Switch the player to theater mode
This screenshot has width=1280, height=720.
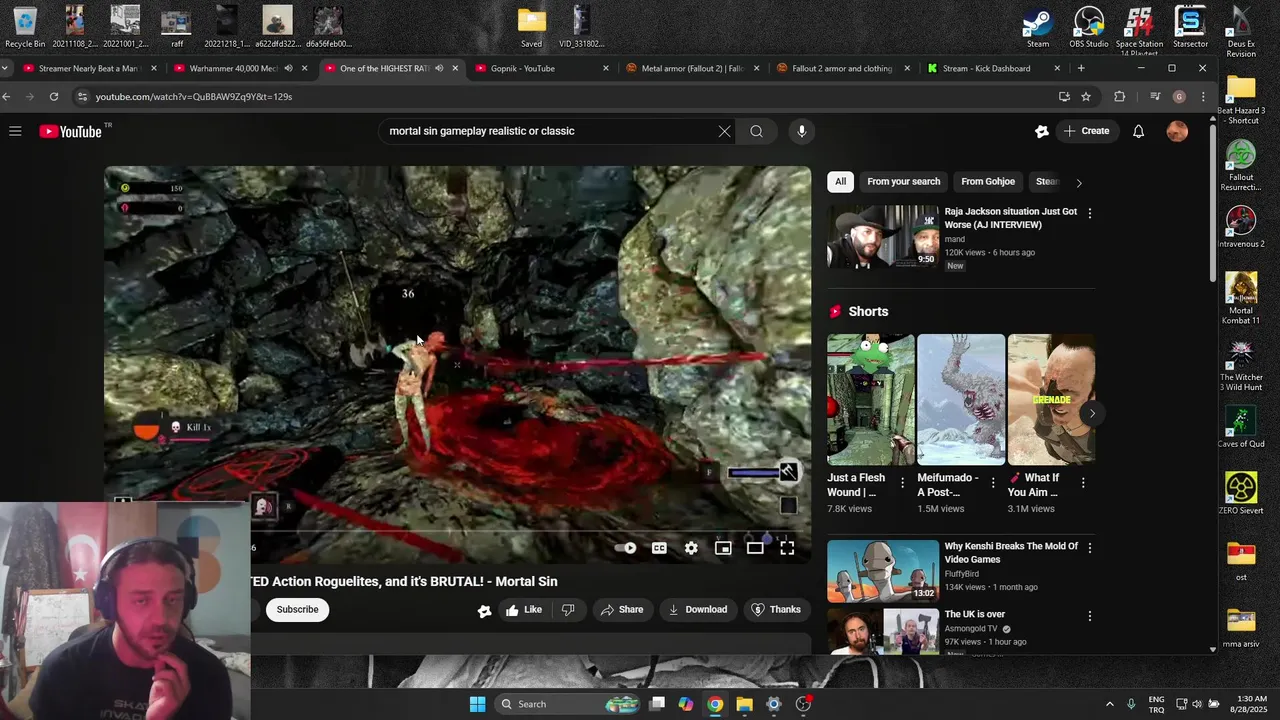point(755,548)
